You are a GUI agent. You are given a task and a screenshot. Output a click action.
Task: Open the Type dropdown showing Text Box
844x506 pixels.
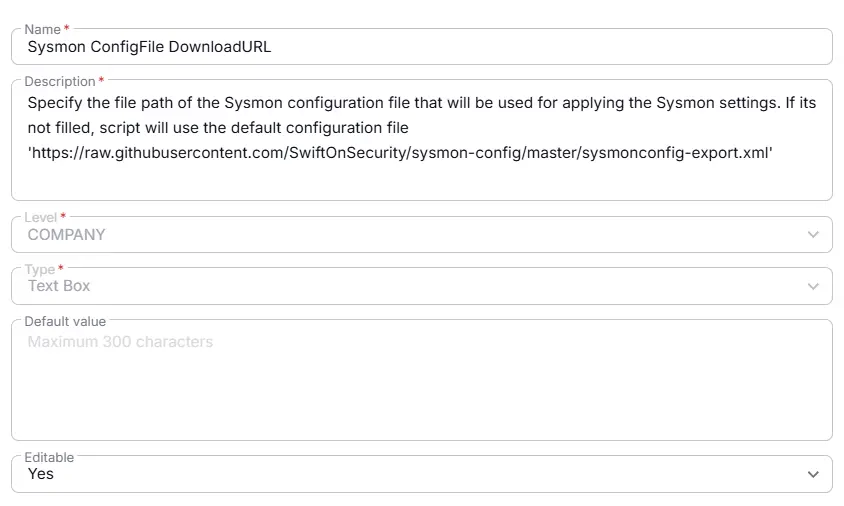400,286
